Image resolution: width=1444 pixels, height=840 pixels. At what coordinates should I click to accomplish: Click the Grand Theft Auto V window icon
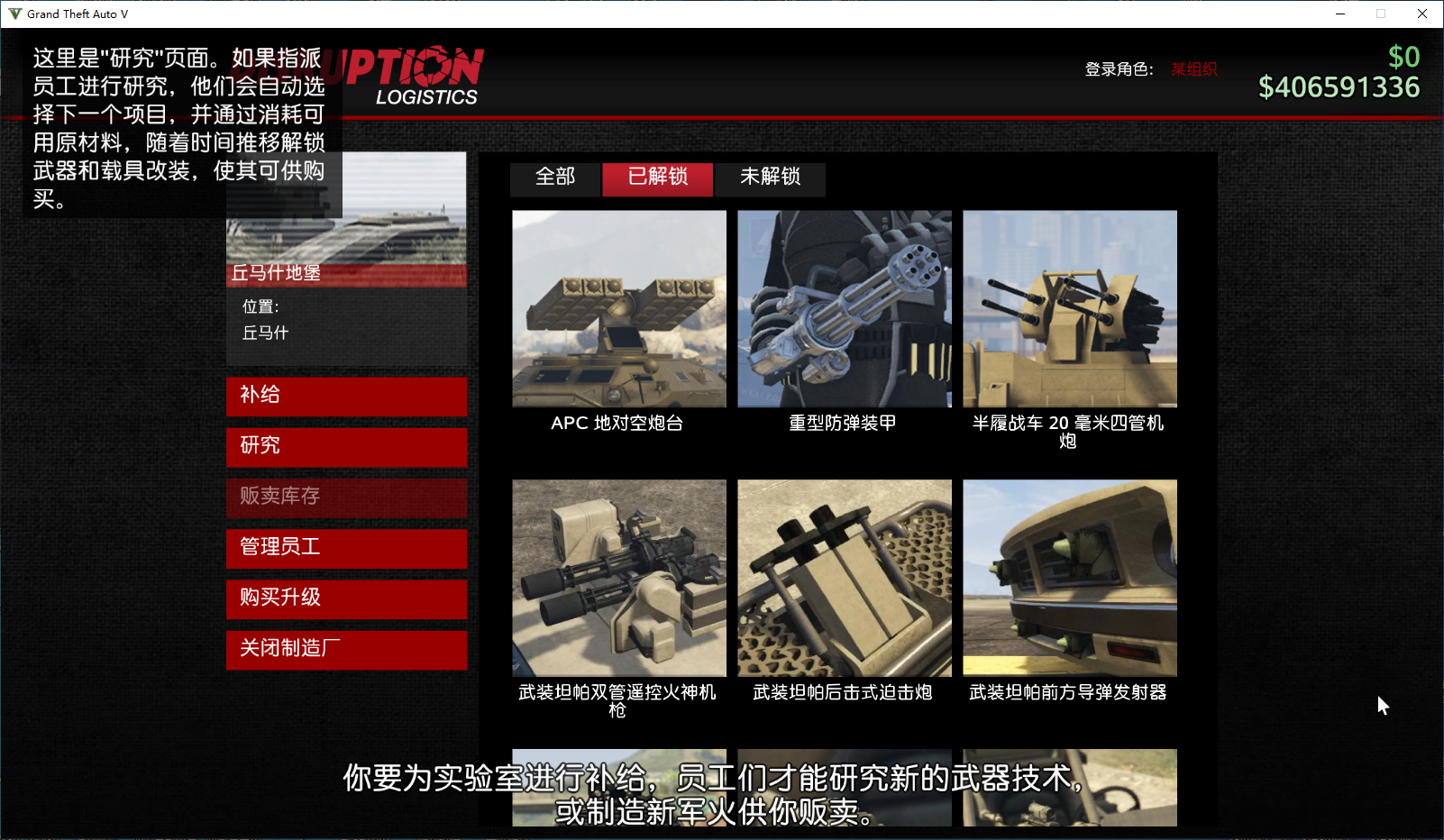pos(14,14)
